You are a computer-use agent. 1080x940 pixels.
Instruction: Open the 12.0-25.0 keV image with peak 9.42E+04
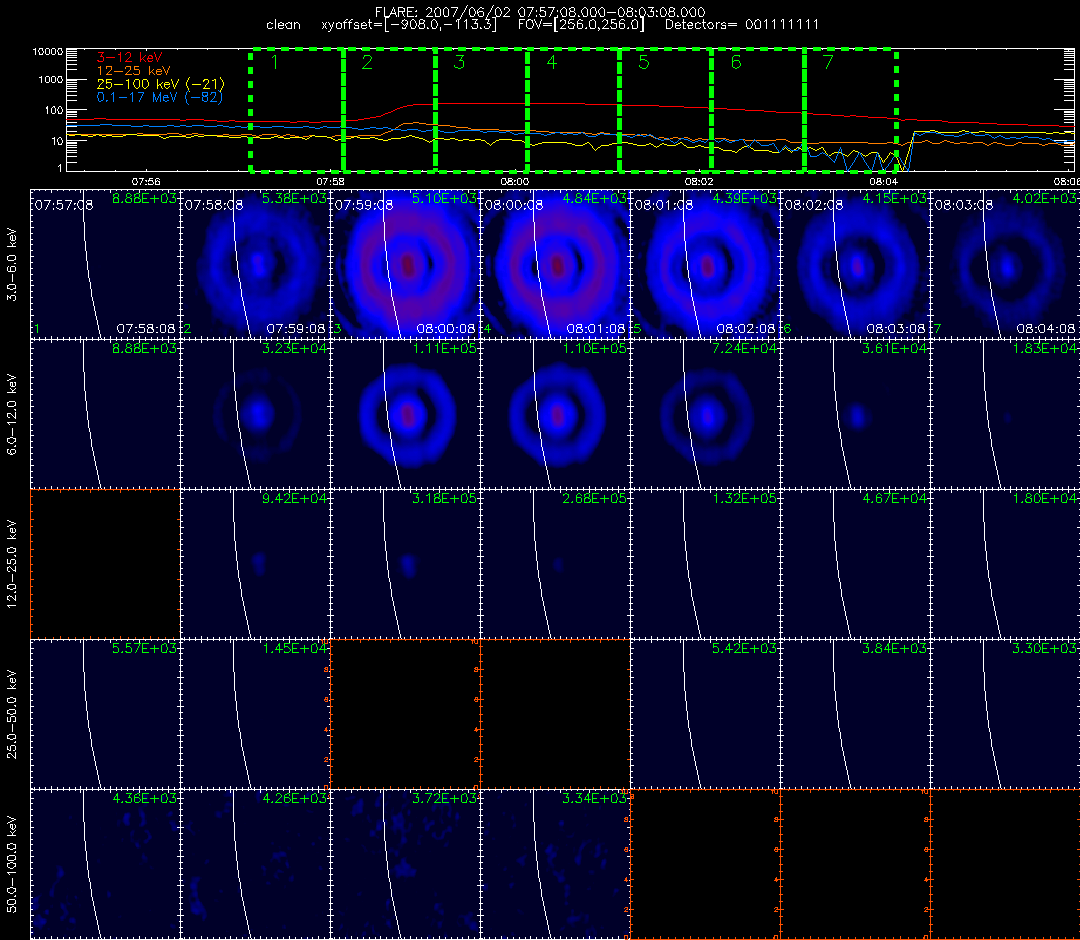256,565
